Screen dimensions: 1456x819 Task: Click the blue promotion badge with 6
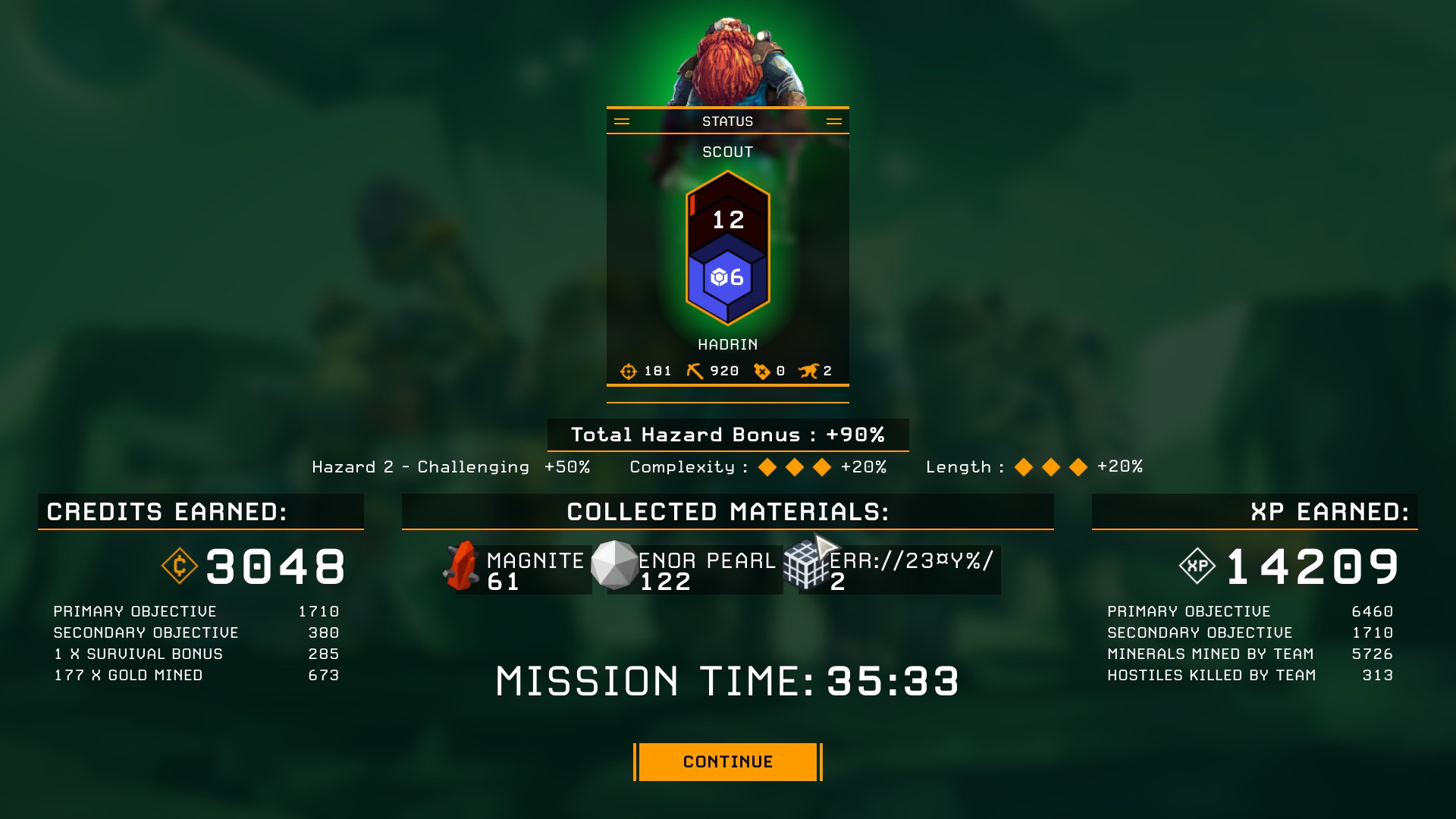click(728, 278)
